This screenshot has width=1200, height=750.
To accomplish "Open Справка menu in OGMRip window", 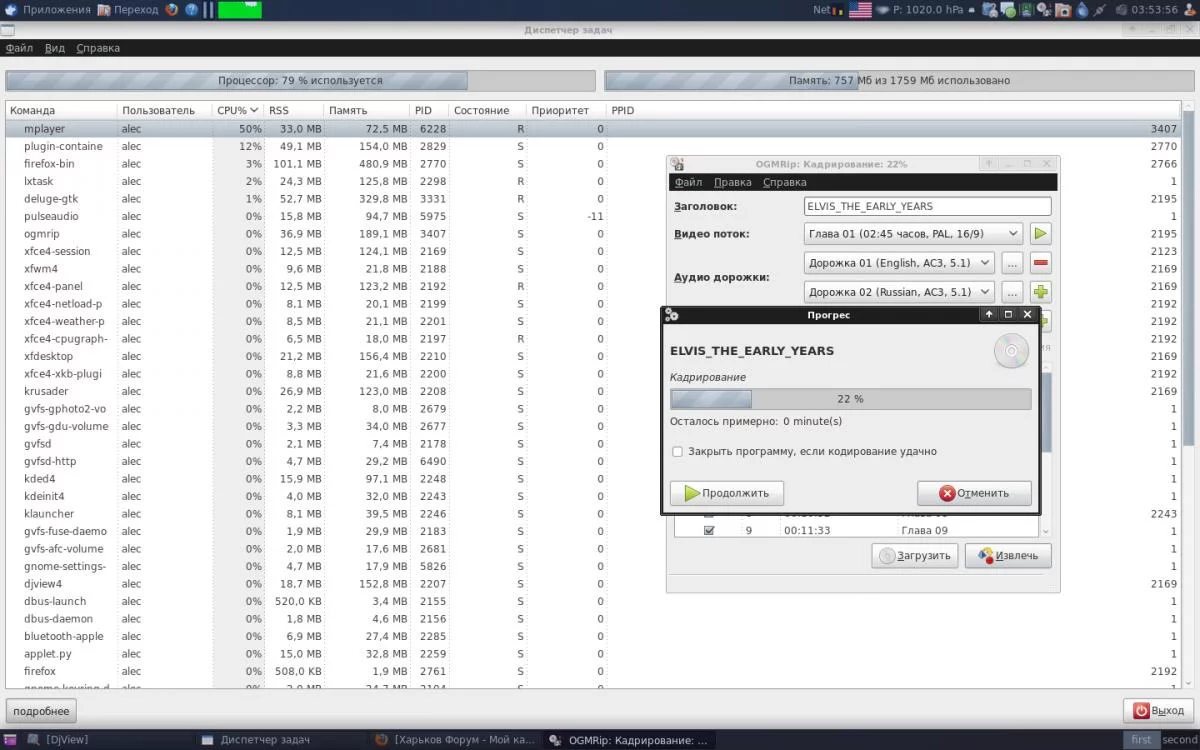I will [784, 182].
